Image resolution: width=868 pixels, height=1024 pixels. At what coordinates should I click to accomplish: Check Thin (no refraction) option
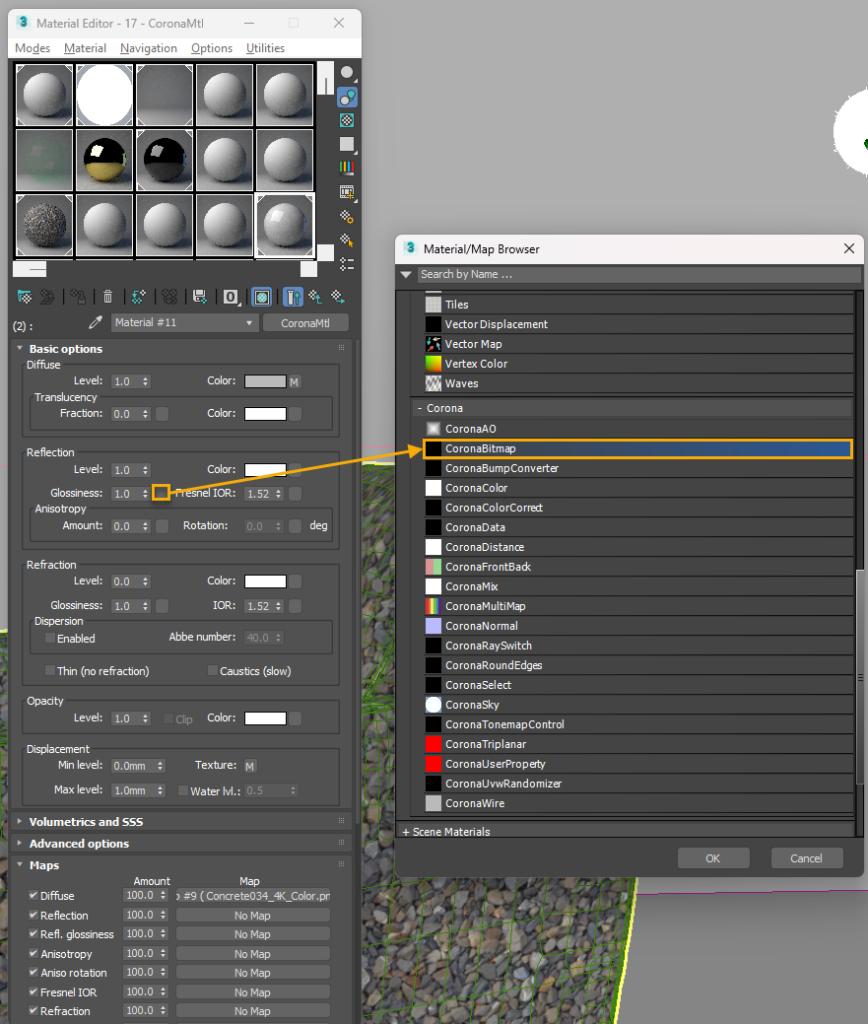pos(50,670)
